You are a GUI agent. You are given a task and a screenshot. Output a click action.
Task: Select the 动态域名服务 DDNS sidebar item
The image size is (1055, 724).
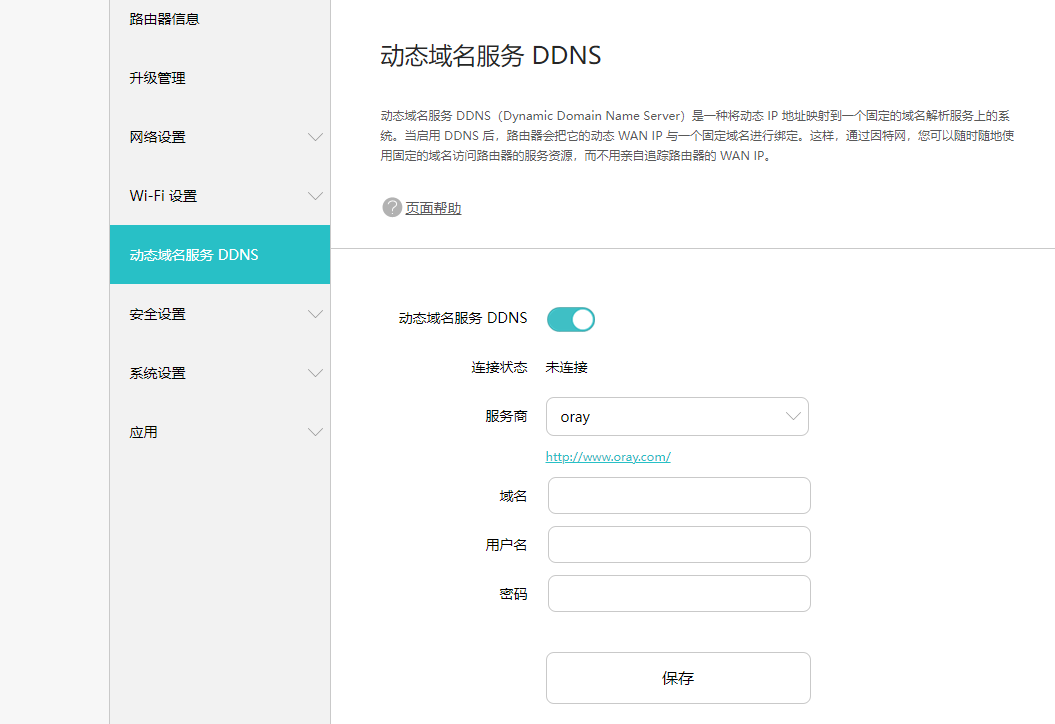tap(194, 255)
